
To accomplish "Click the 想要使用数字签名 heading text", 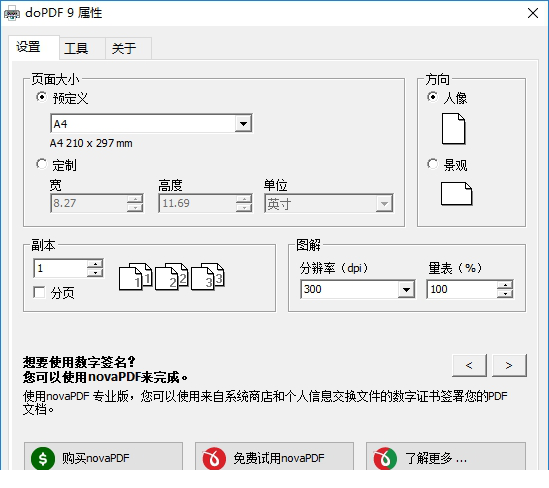I will (79, 362).
